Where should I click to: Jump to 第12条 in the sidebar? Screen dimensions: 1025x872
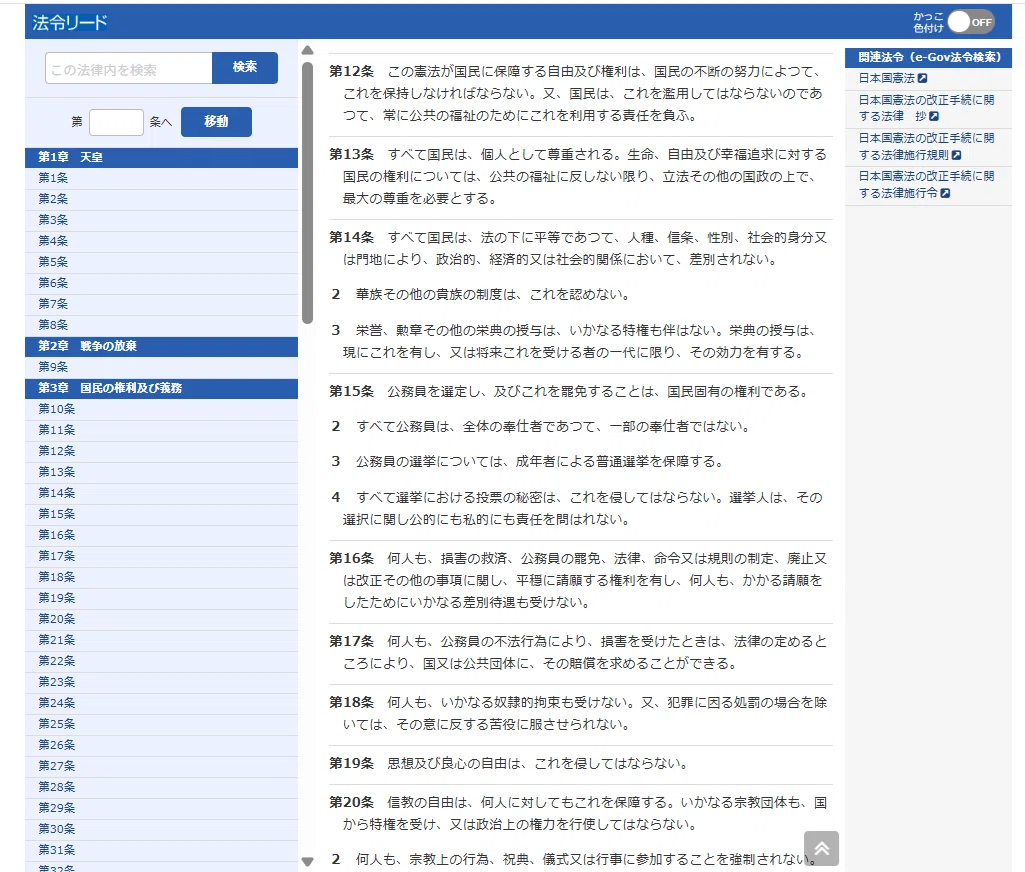[x=161, y=450]
